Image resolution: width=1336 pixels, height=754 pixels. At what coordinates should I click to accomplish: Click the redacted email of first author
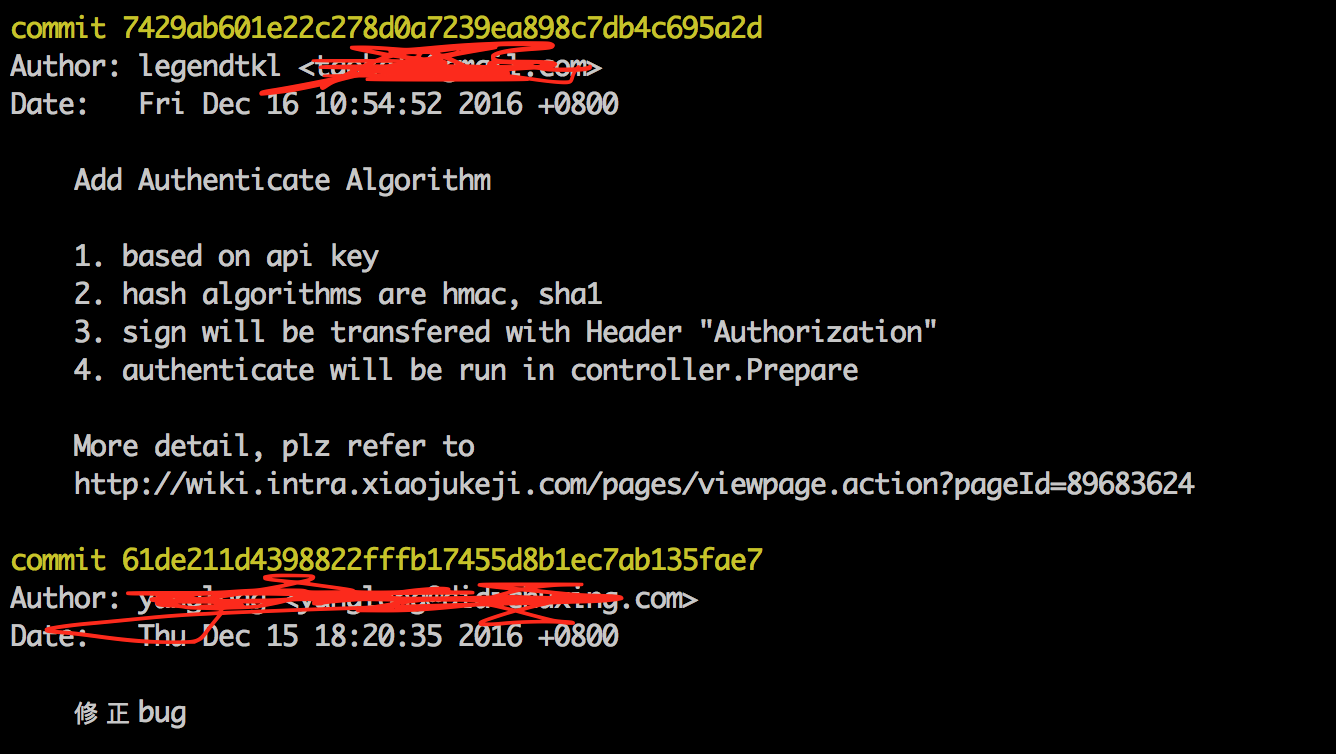[x=450, y=68]
